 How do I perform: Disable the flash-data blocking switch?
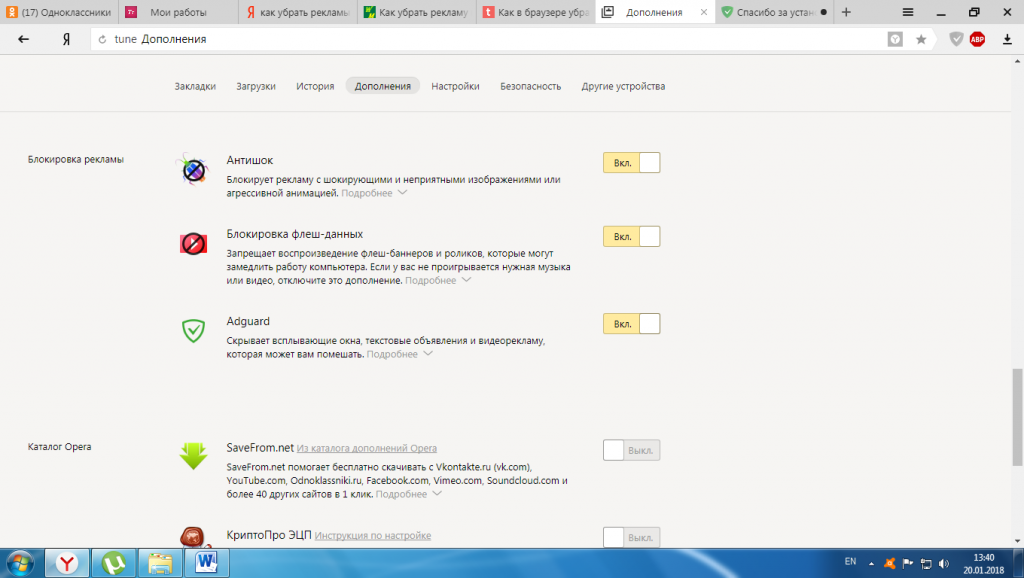pyautogui.click(x=632, y=236)
